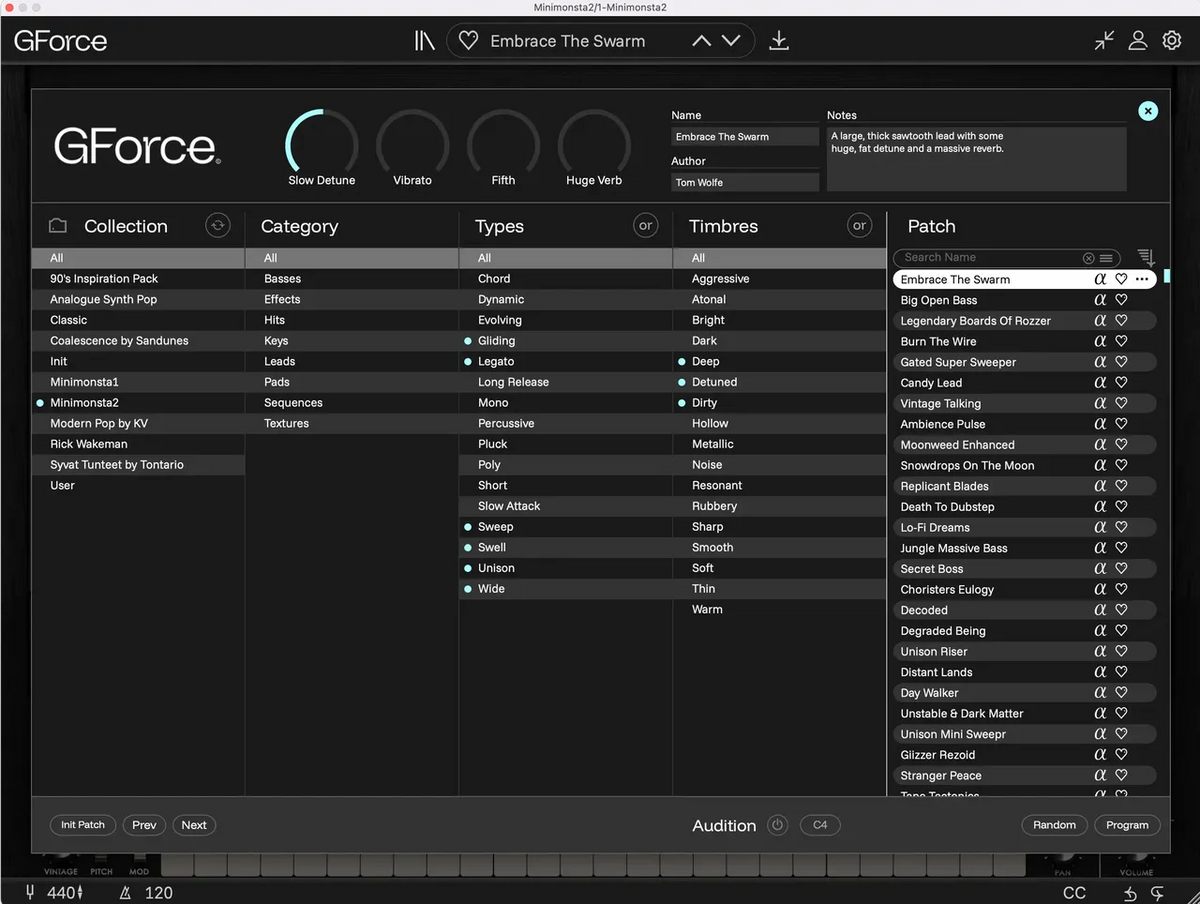Favorite the Candy Lead patch
1200x904 pixels.
click(x=1122, y=383)
